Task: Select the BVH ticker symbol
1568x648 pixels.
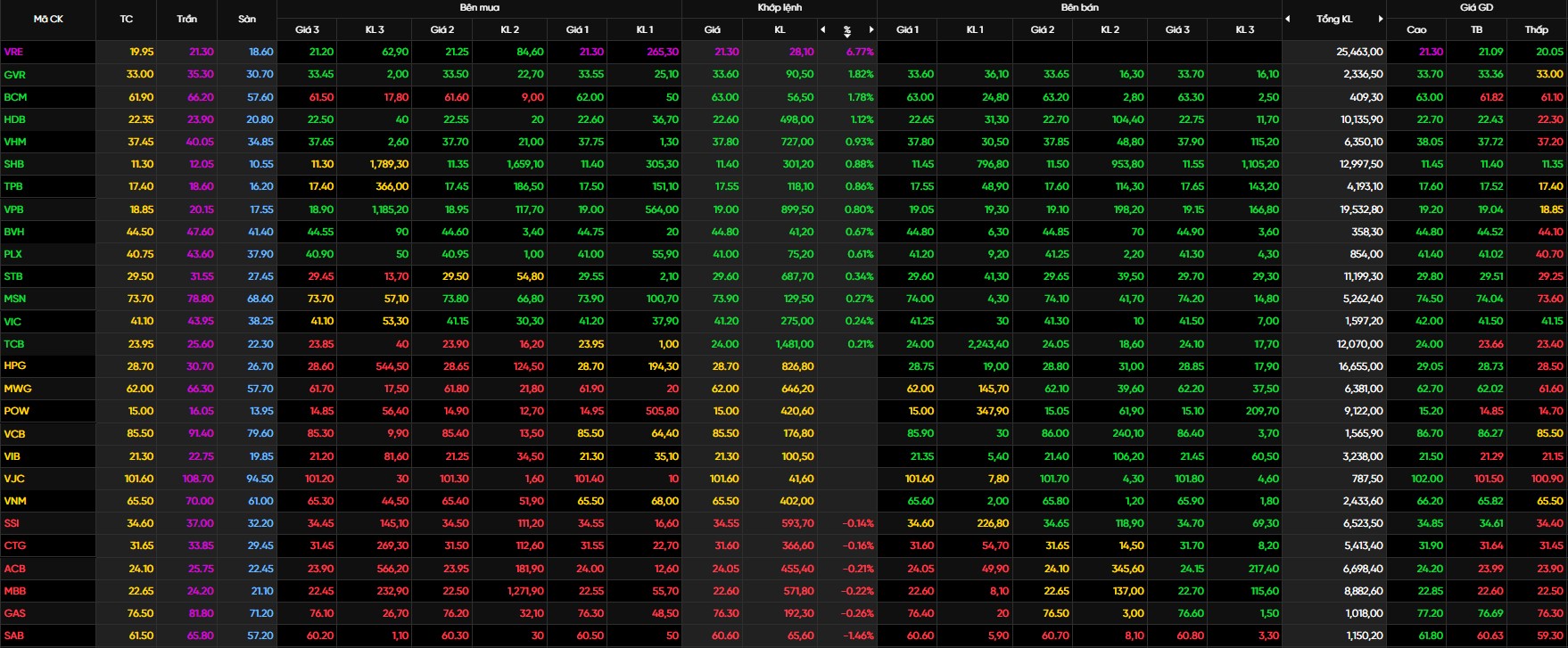Action: tap(14, 231)
